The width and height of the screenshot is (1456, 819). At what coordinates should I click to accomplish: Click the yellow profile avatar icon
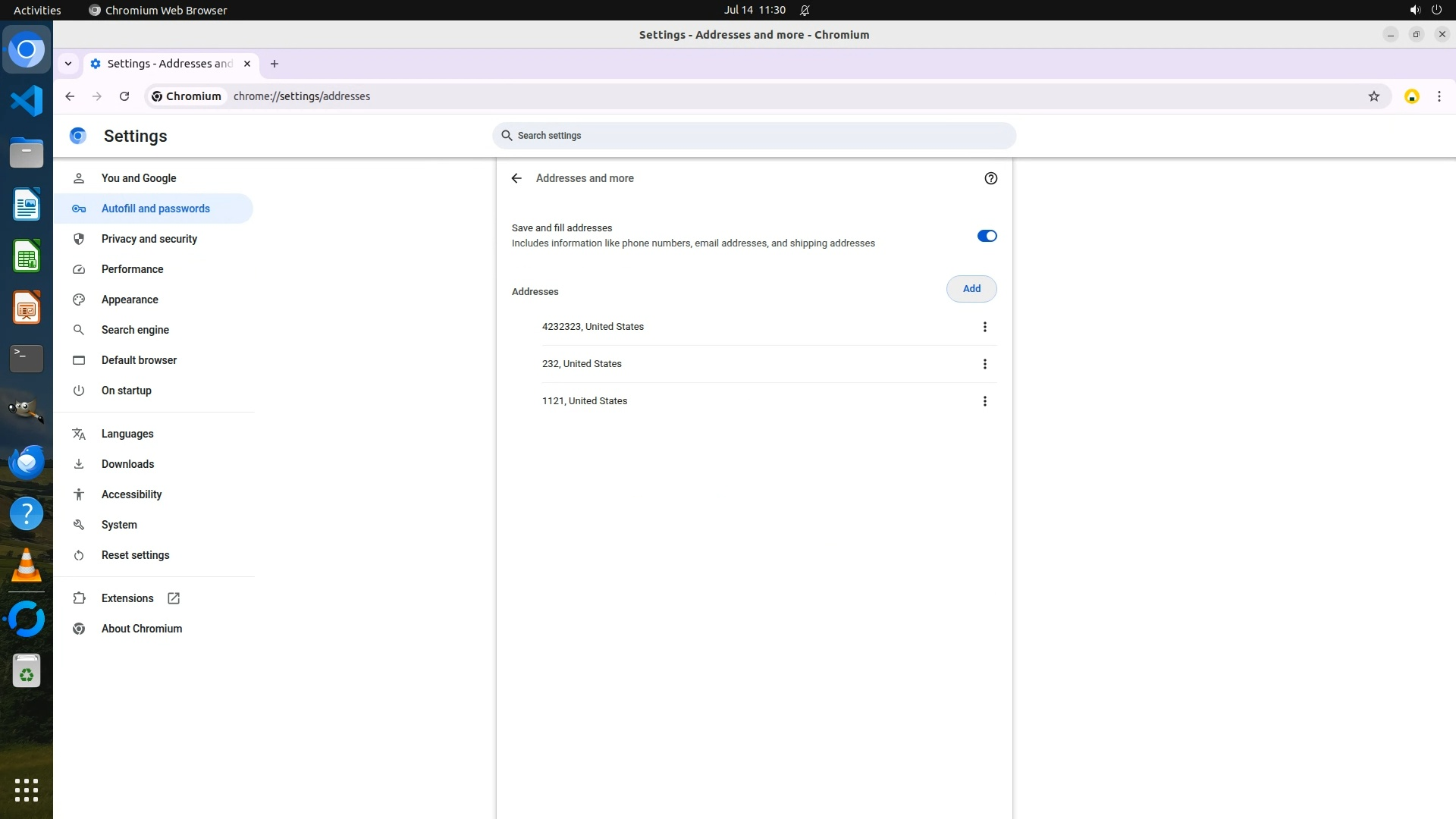click(1411, 96)
